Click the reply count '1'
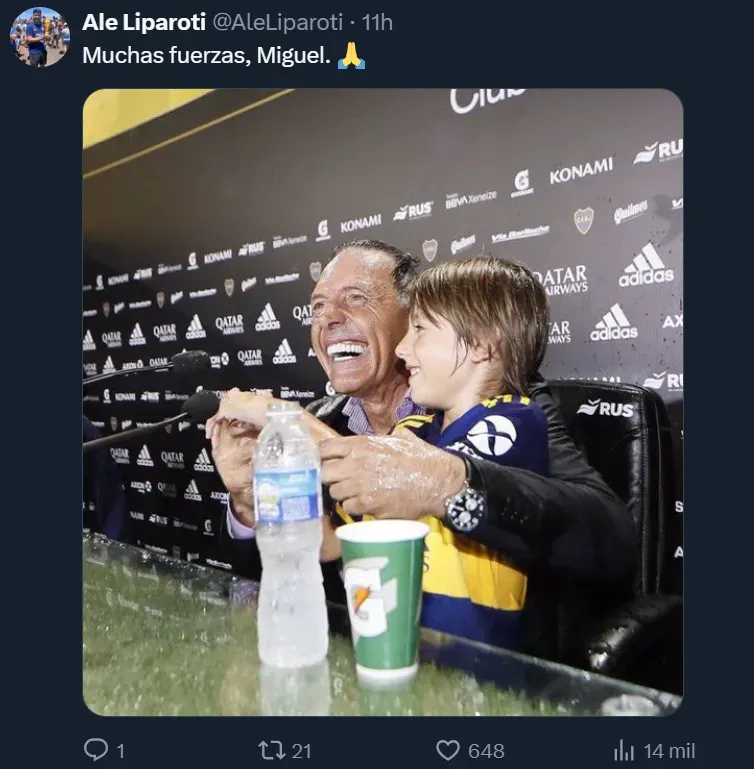 click(x=120, y=750)
